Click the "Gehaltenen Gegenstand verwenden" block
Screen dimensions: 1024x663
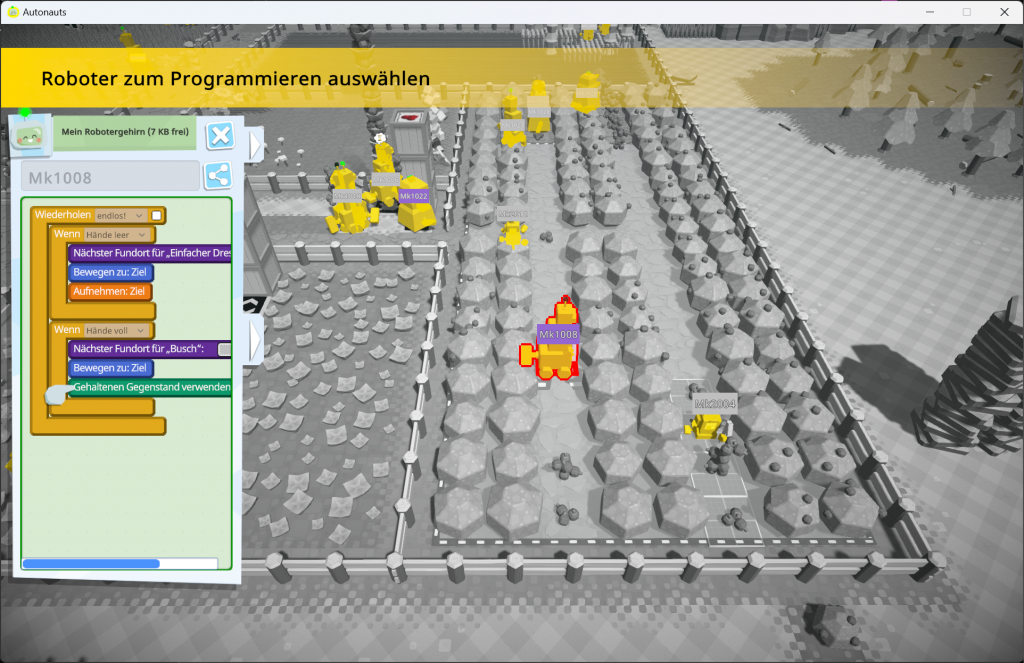150,387
